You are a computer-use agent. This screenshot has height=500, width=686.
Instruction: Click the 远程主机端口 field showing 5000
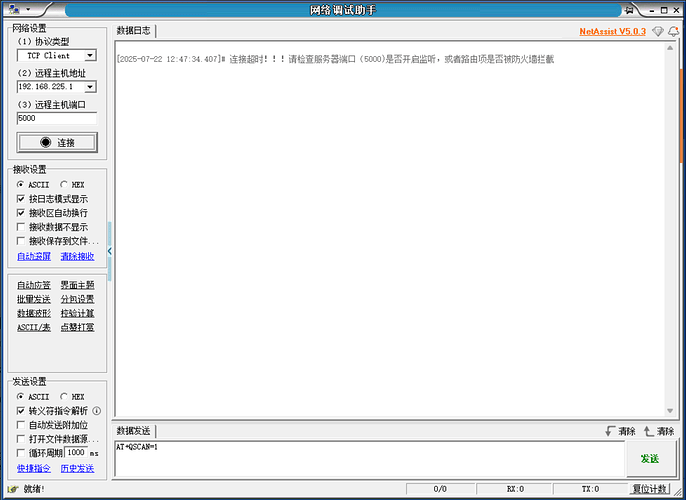57,118
